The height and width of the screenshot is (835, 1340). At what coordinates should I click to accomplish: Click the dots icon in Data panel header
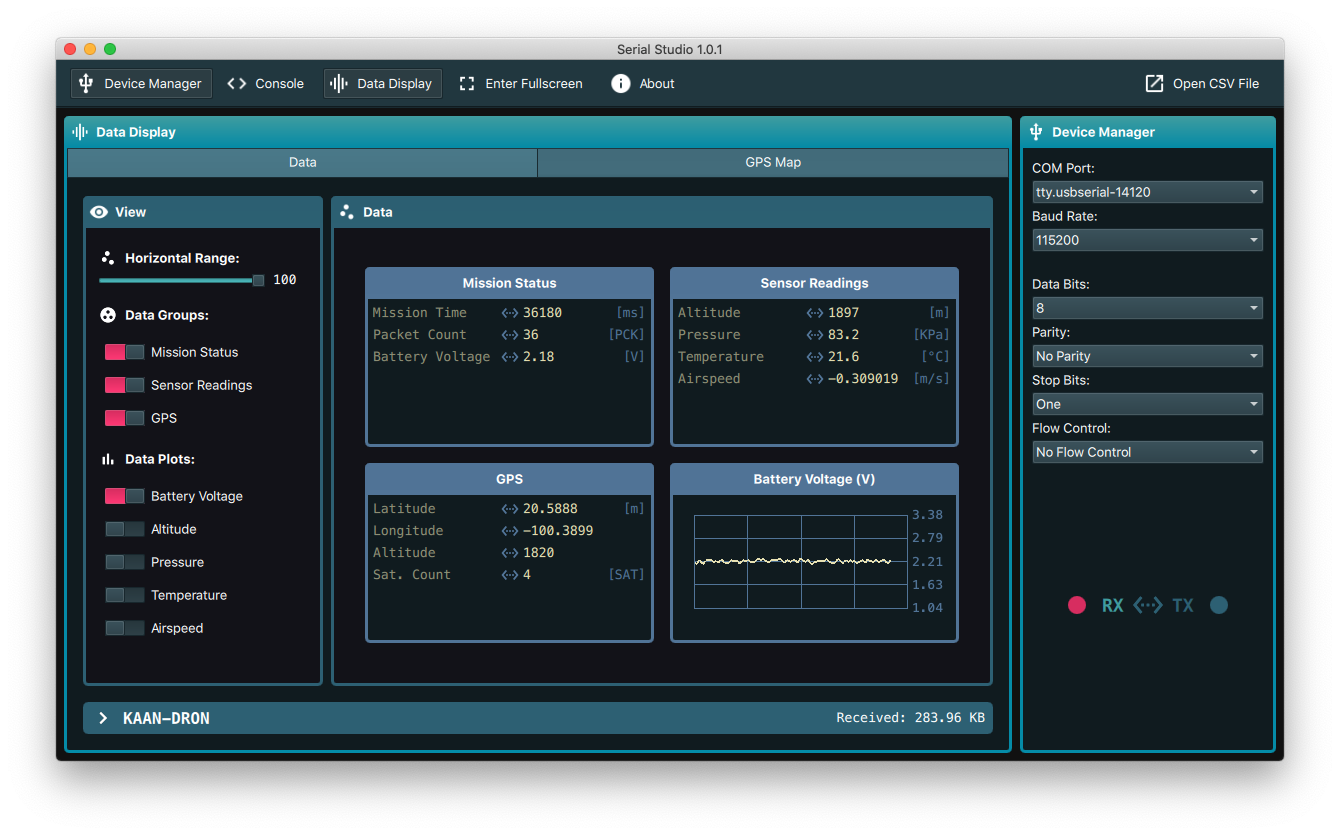tap(347, 212)
